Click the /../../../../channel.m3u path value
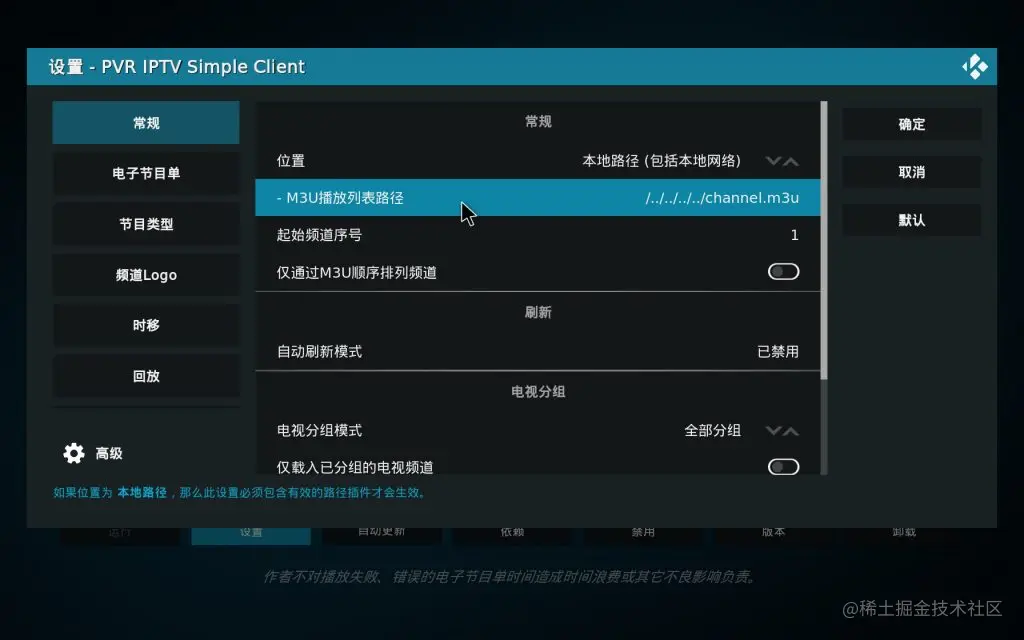The image size is (1024, 640). pos(722,198)
